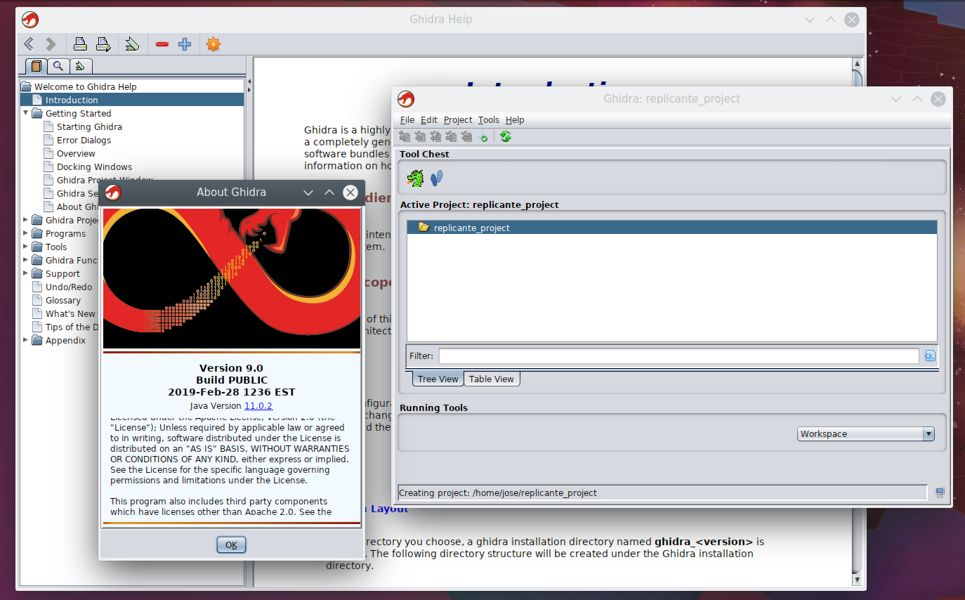Image resolution: width=965 pixels, height=600 pixels.
Task: Go forward in Ghidra Help history
Action: pyautogui.click(x=50, y=44)
